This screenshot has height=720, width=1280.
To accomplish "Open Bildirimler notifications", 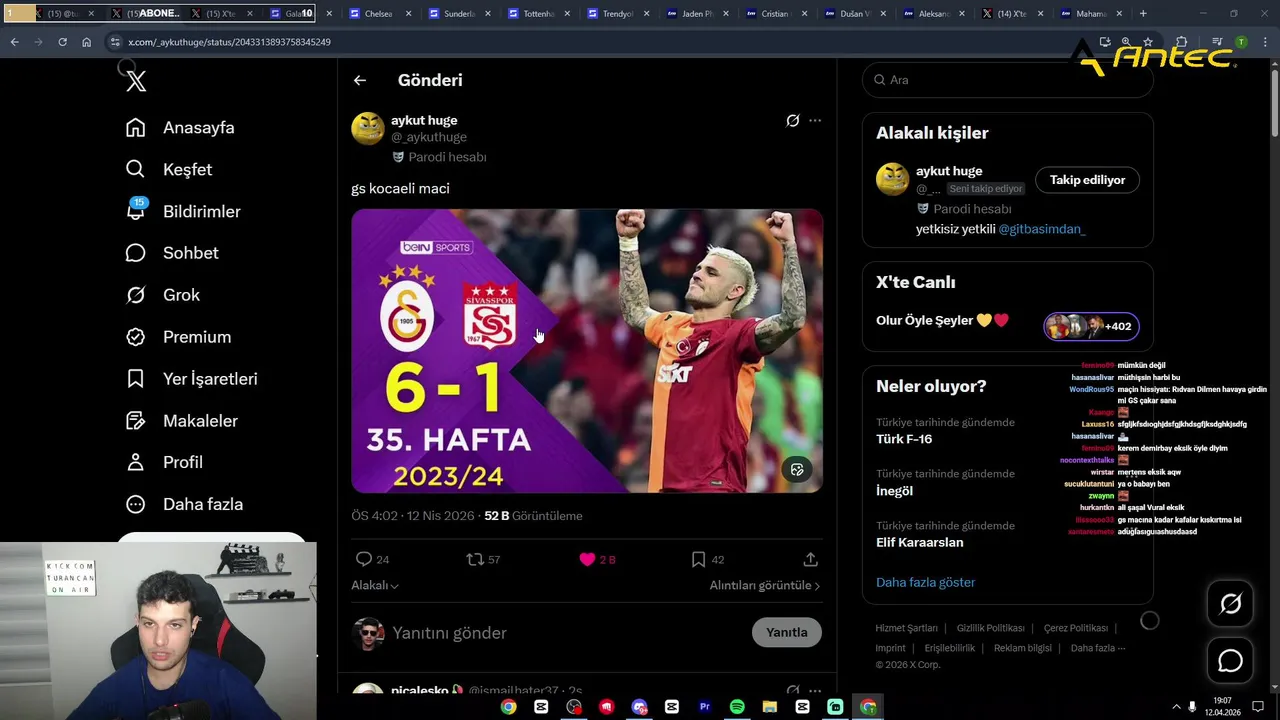I will coord(183,212).
